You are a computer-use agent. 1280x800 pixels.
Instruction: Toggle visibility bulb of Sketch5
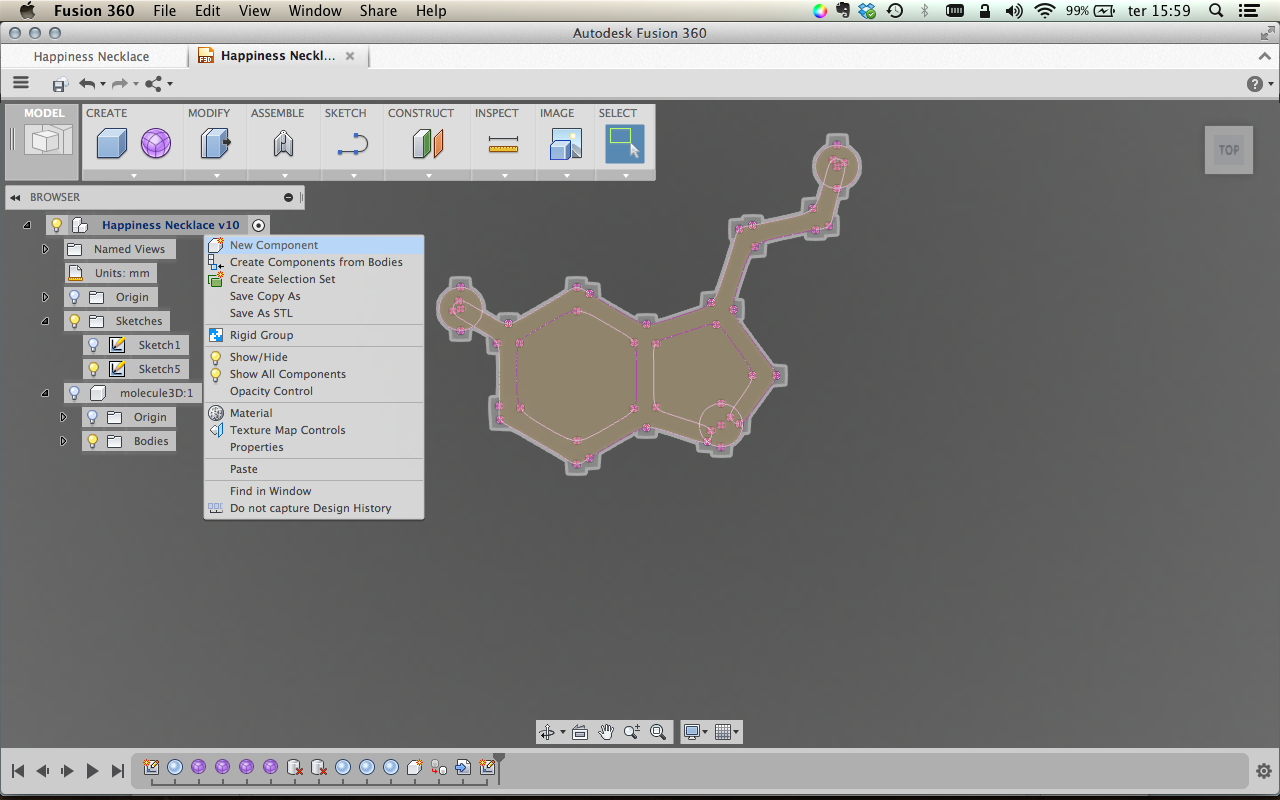coord(93,369)
